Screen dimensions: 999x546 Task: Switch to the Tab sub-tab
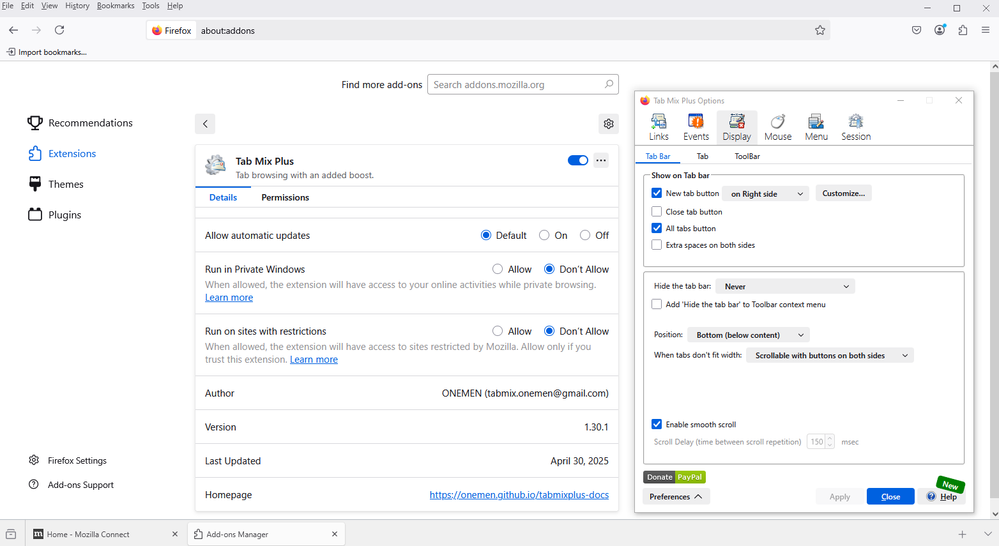click(702, 156)
